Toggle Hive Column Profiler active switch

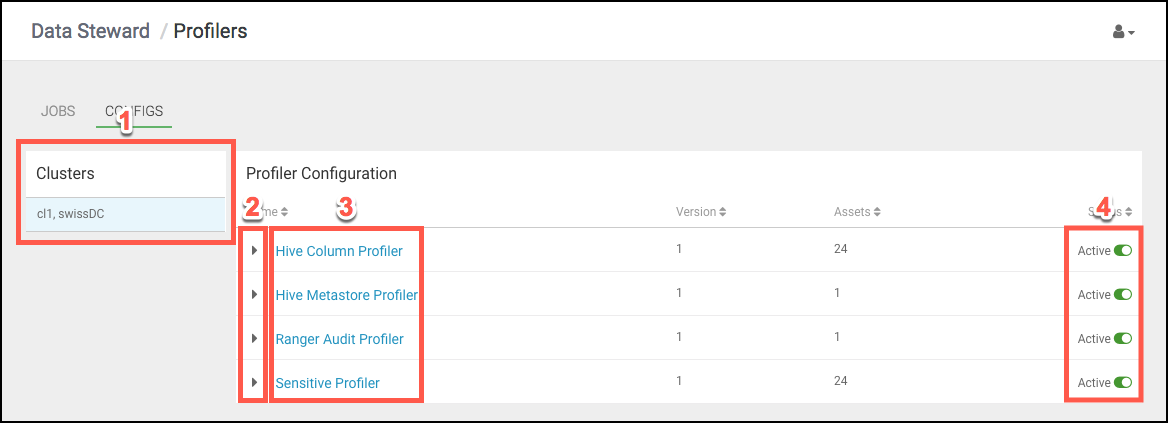tap(1123, 251)
